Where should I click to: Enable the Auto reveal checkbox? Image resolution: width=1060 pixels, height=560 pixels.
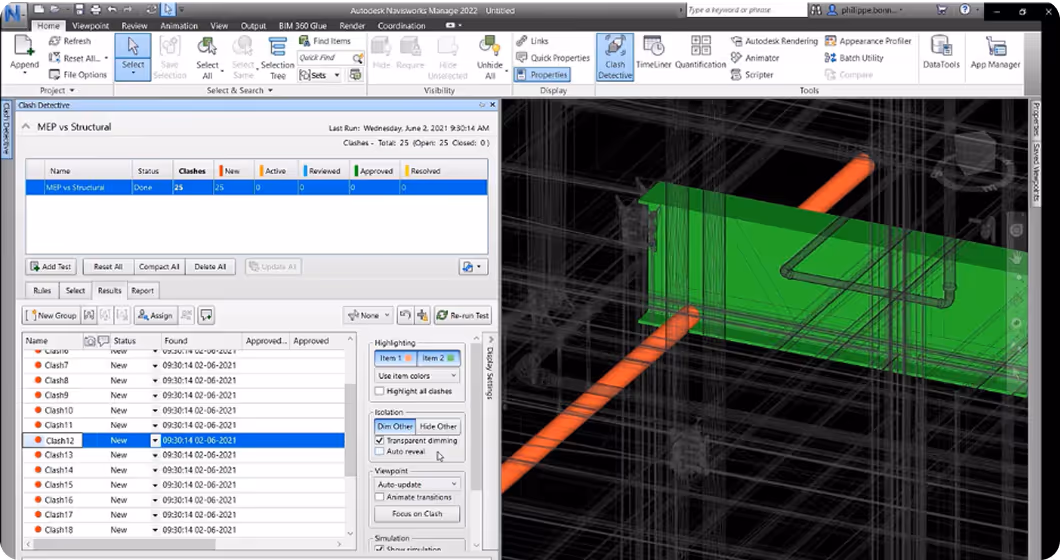click(380, 452)
